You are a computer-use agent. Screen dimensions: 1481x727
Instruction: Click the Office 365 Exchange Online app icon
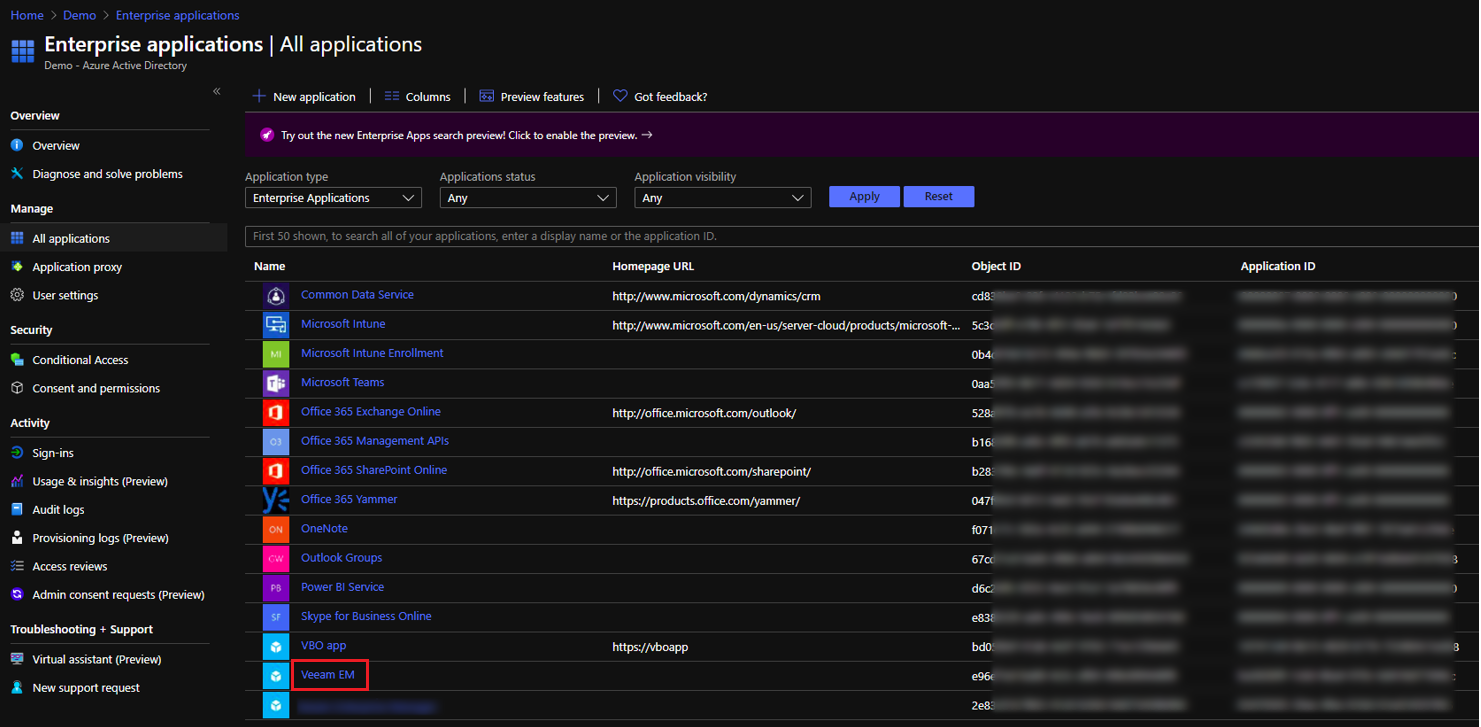(276, 412)
